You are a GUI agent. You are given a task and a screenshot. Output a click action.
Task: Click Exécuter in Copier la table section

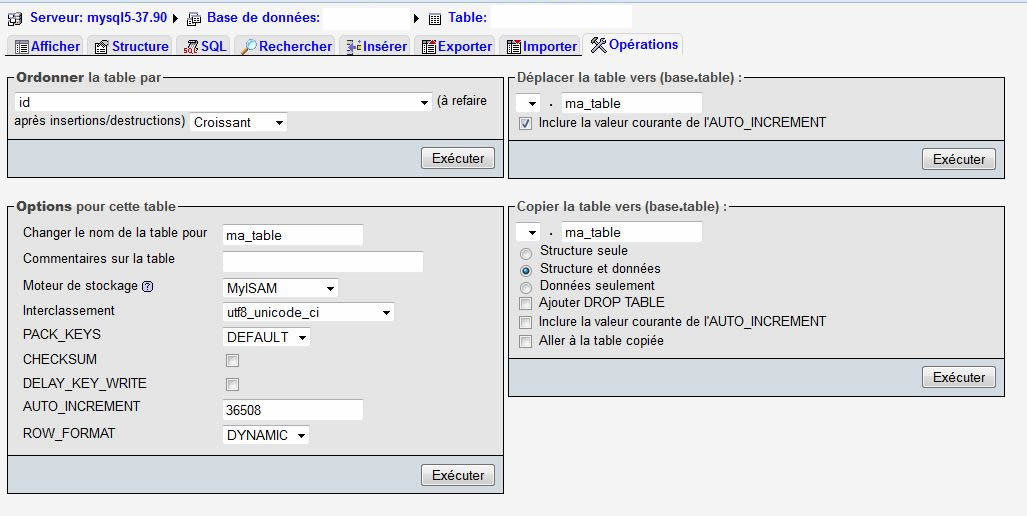point(958,377)
